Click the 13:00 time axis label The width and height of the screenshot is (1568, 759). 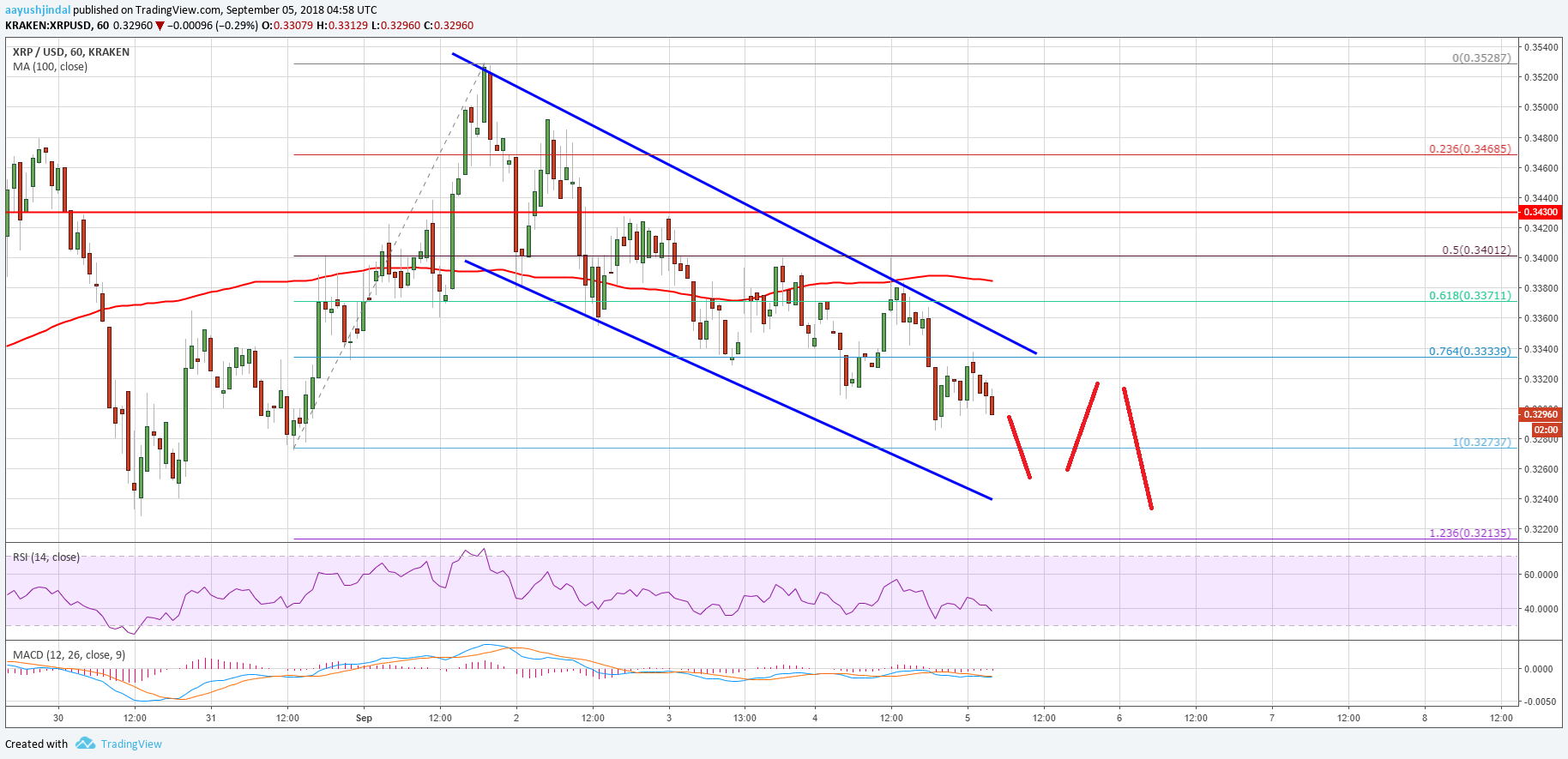(745, 718)
